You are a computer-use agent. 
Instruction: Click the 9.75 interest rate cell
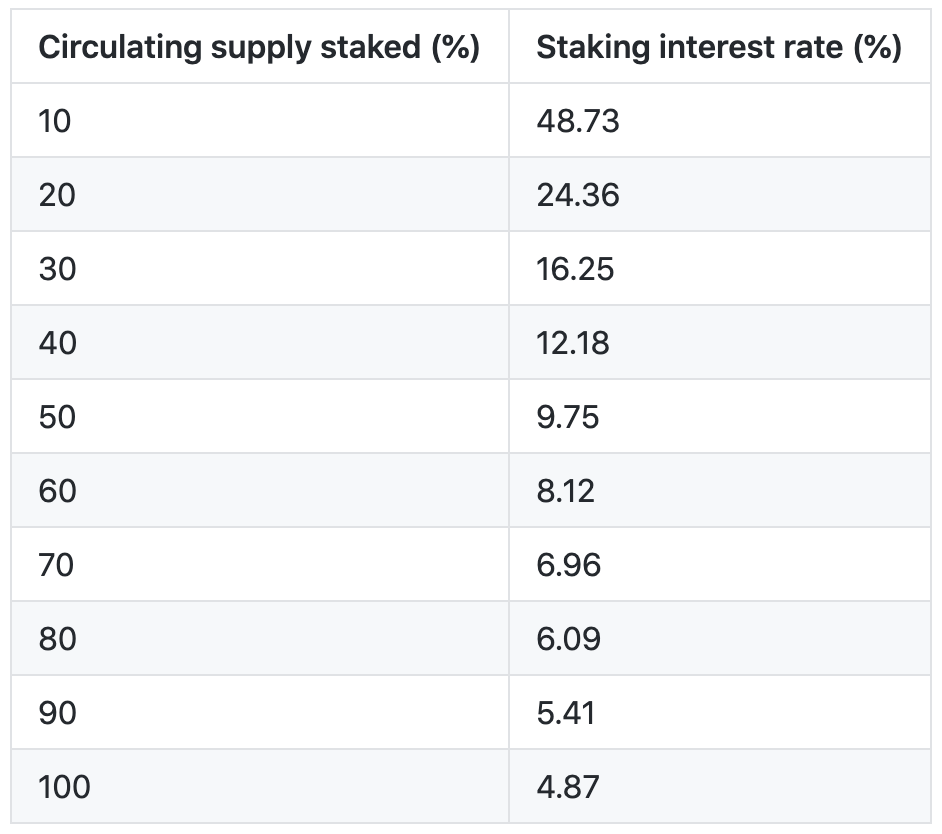click(x=568, y=417)
